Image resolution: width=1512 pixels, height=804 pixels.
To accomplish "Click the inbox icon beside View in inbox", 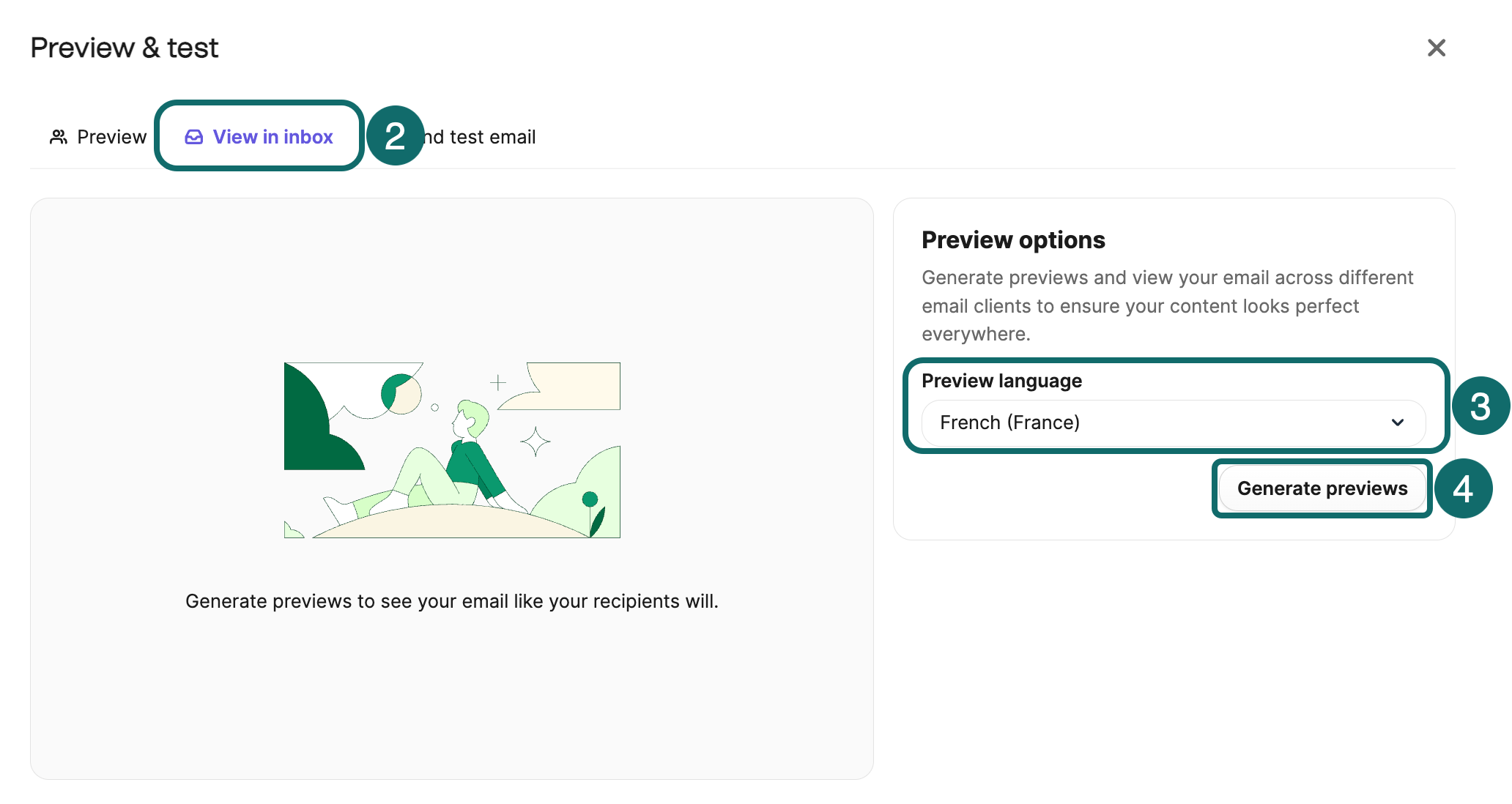I will (192, 136).
